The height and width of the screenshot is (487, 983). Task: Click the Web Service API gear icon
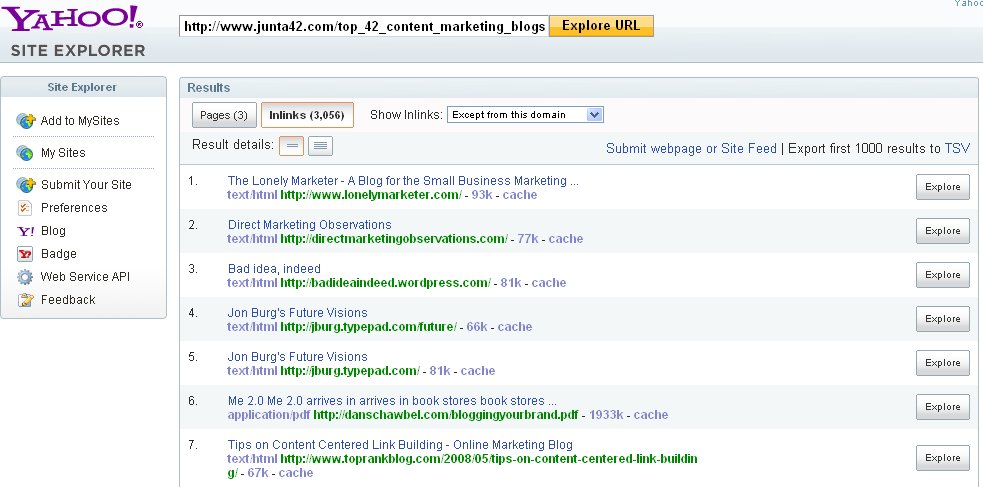click(x=24, y=277)
